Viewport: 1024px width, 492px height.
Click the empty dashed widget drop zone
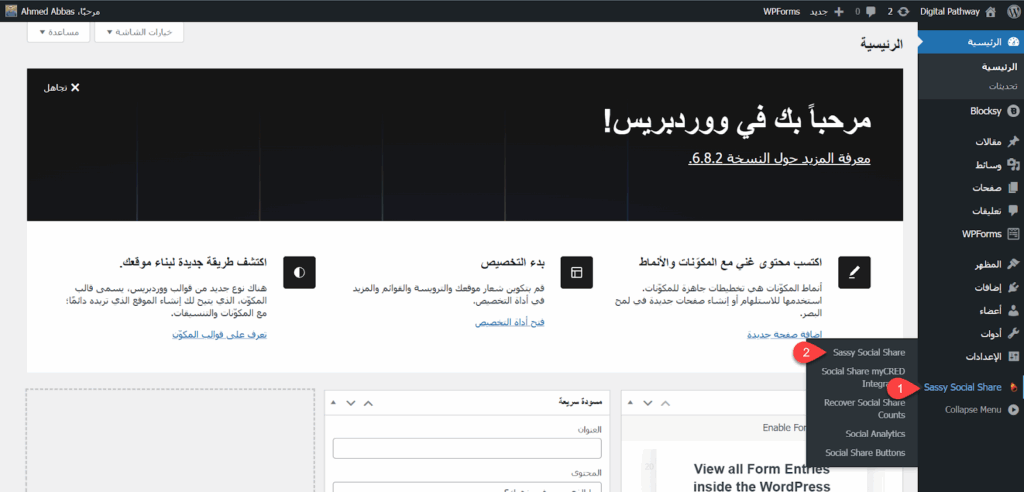tap(170, 440)
